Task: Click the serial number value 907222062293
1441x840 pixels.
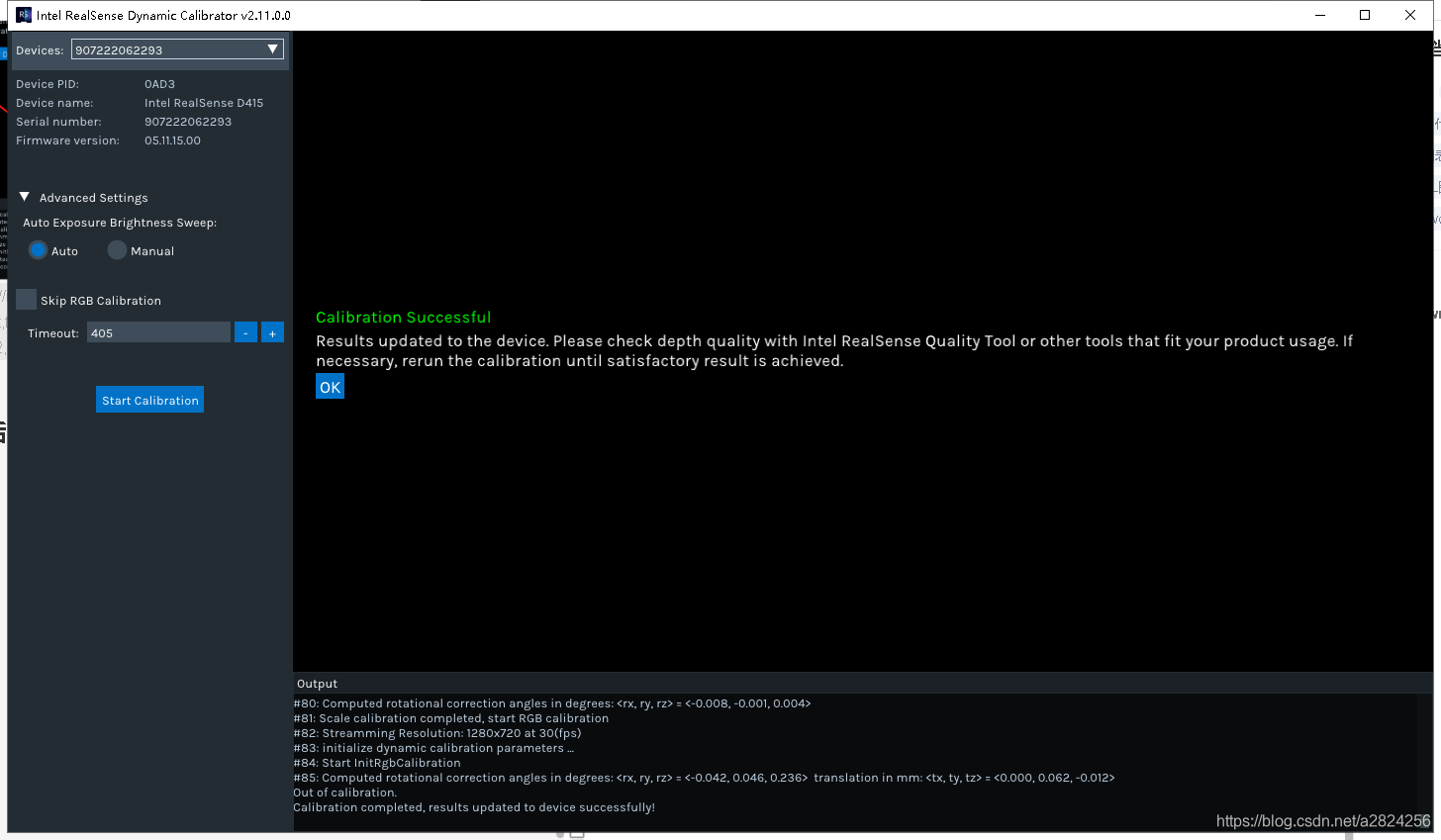Action: pyautogui.click(x=188, y=122)
